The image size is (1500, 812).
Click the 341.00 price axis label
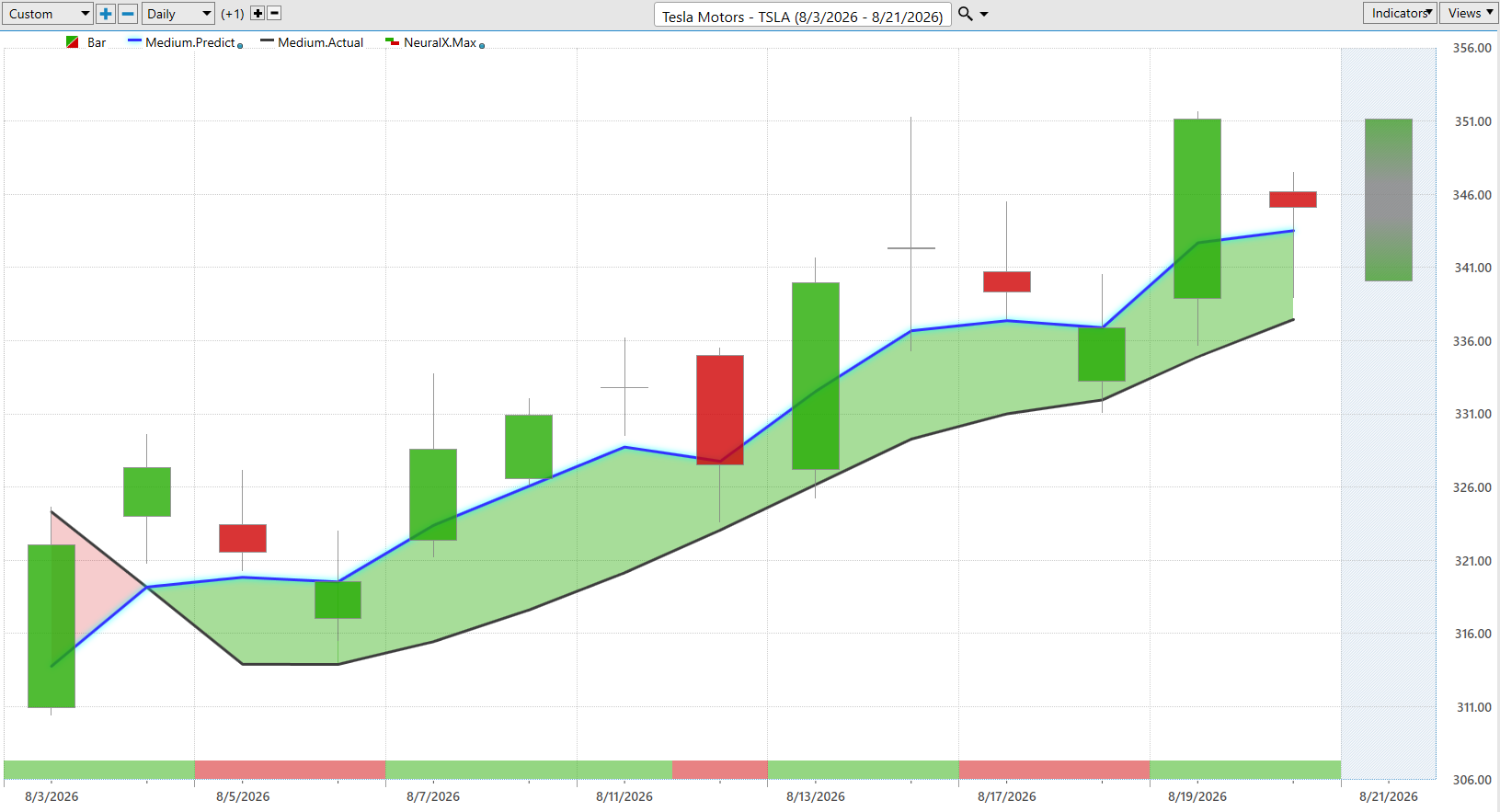[1472, 268]
